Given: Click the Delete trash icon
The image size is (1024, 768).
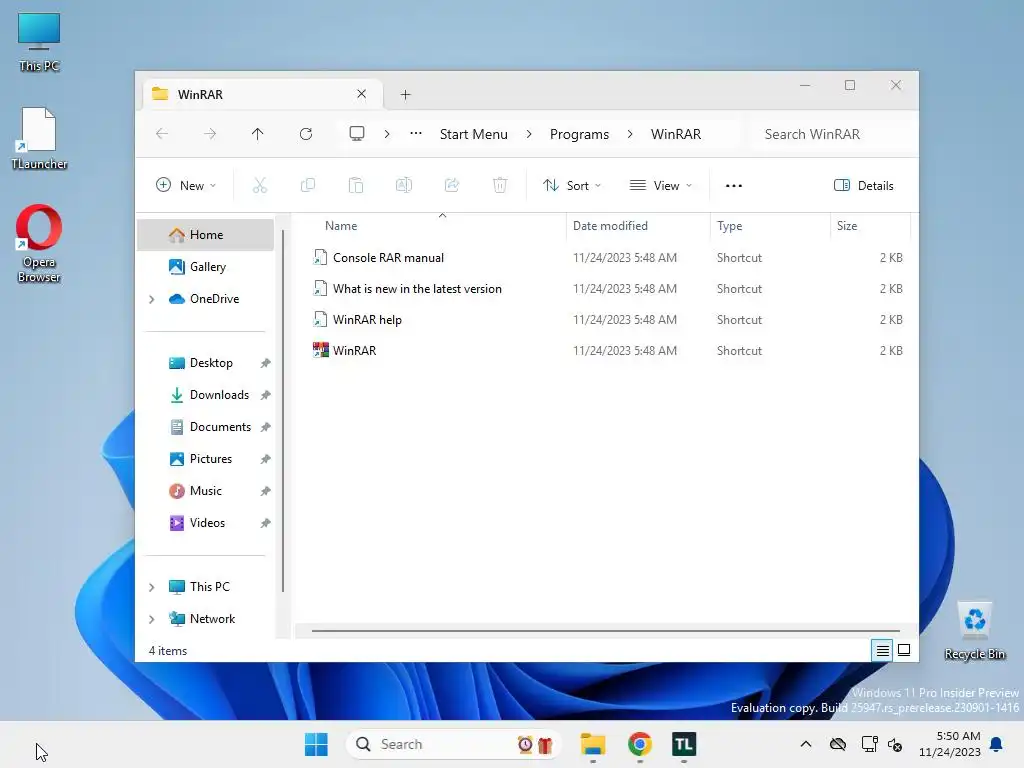Looking at the screenshot, I should click(500, 185).
